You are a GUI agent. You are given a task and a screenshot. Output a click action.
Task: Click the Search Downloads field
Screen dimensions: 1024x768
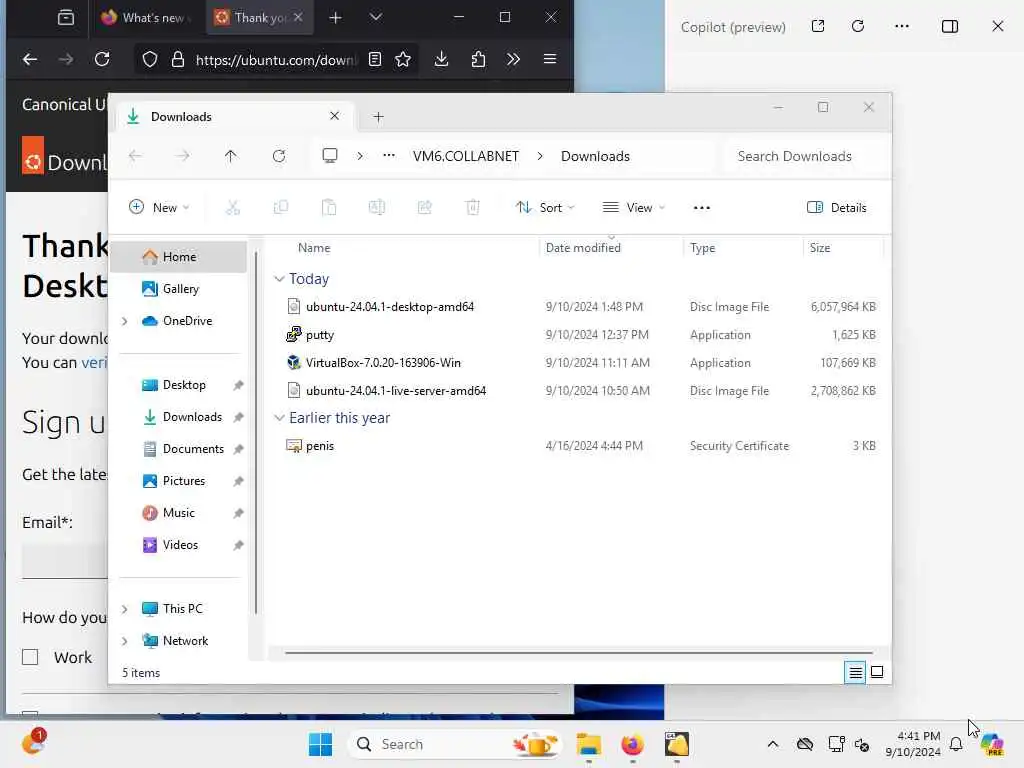[804, 156]
